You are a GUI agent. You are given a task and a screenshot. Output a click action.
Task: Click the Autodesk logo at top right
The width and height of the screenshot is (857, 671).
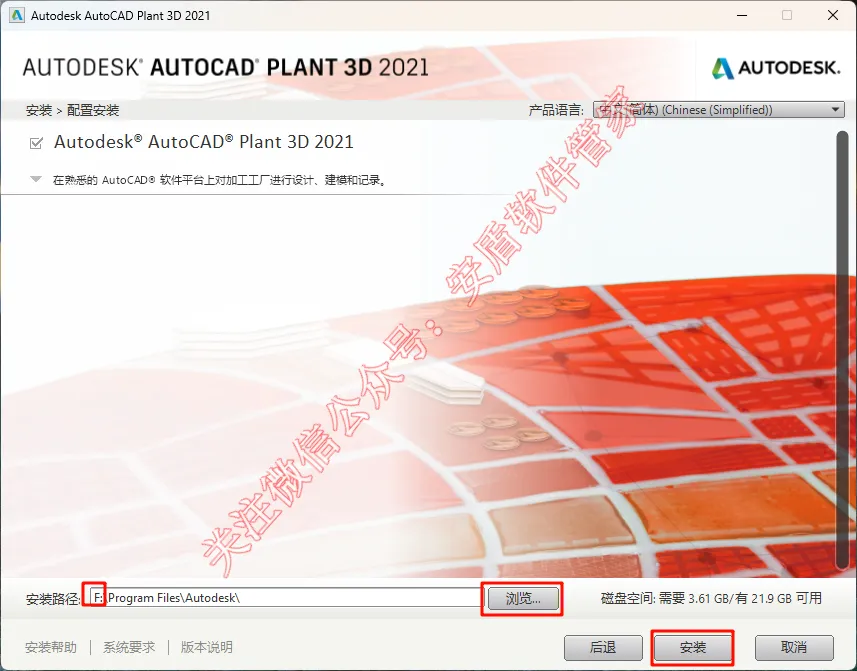coord(776,68)
